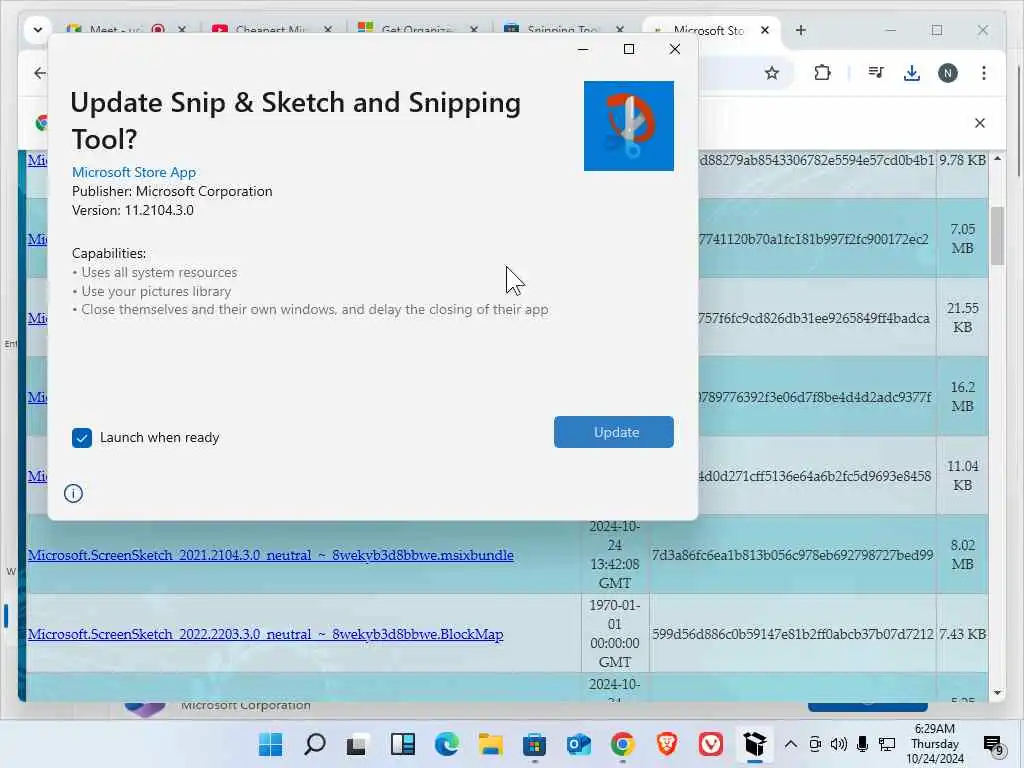Open Task View on taskbar
This screenshot has width=1024, height=768.
[357, 744]
